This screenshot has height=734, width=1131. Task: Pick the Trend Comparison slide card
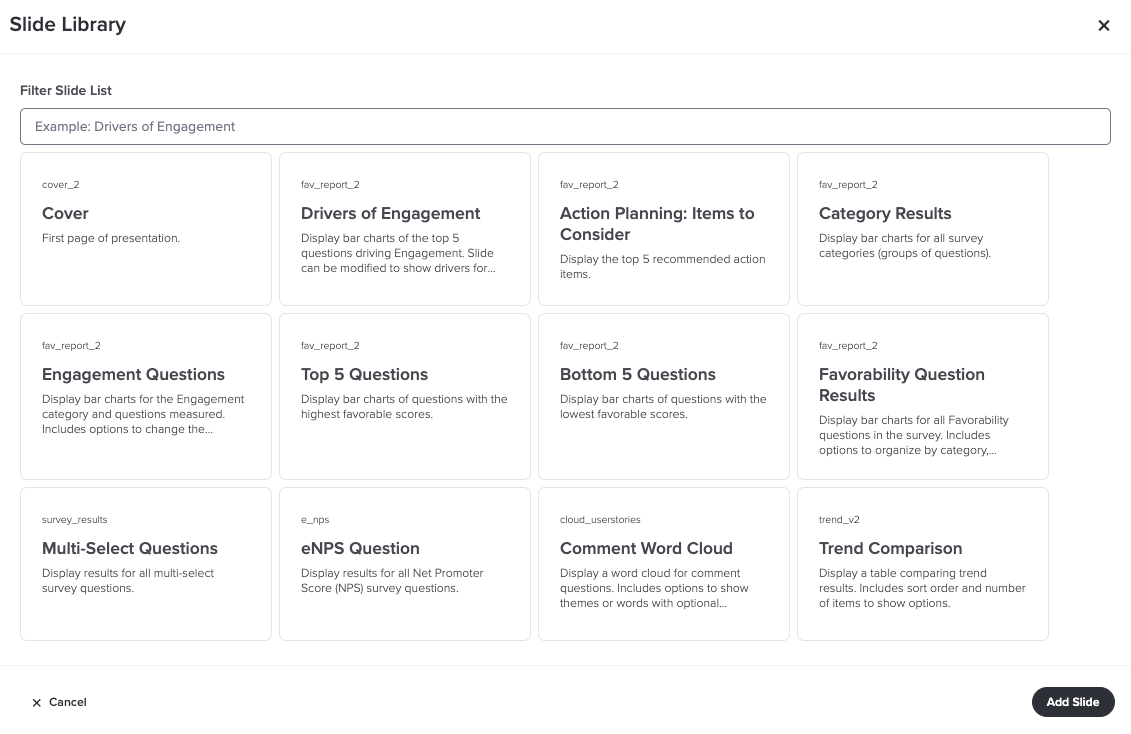click(923, 564)
